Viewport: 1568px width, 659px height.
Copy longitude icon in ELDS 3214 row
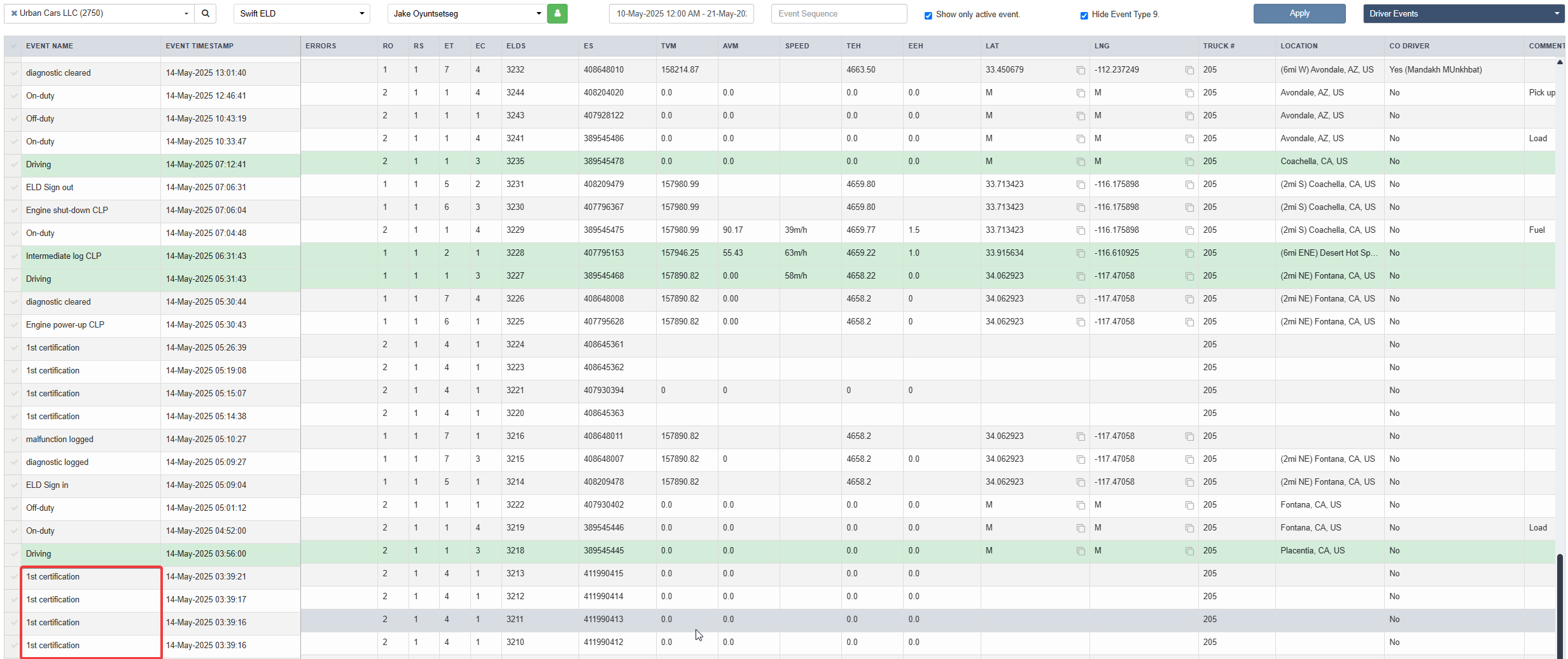(x=1189, y=482)
